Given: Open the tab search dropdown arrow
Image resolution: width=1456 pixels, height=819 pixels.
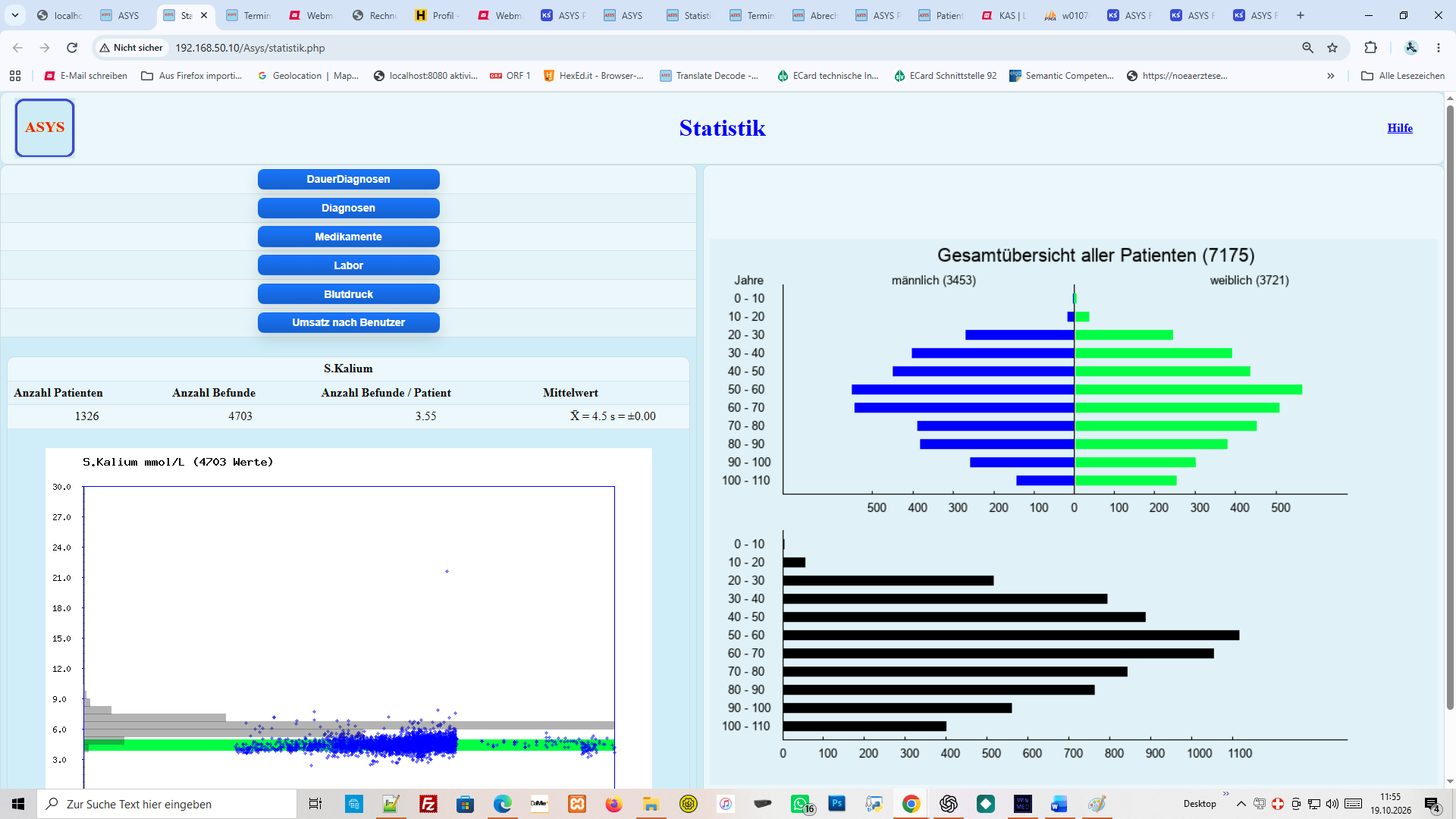Looking at the screenshot, I should (14, 15).
